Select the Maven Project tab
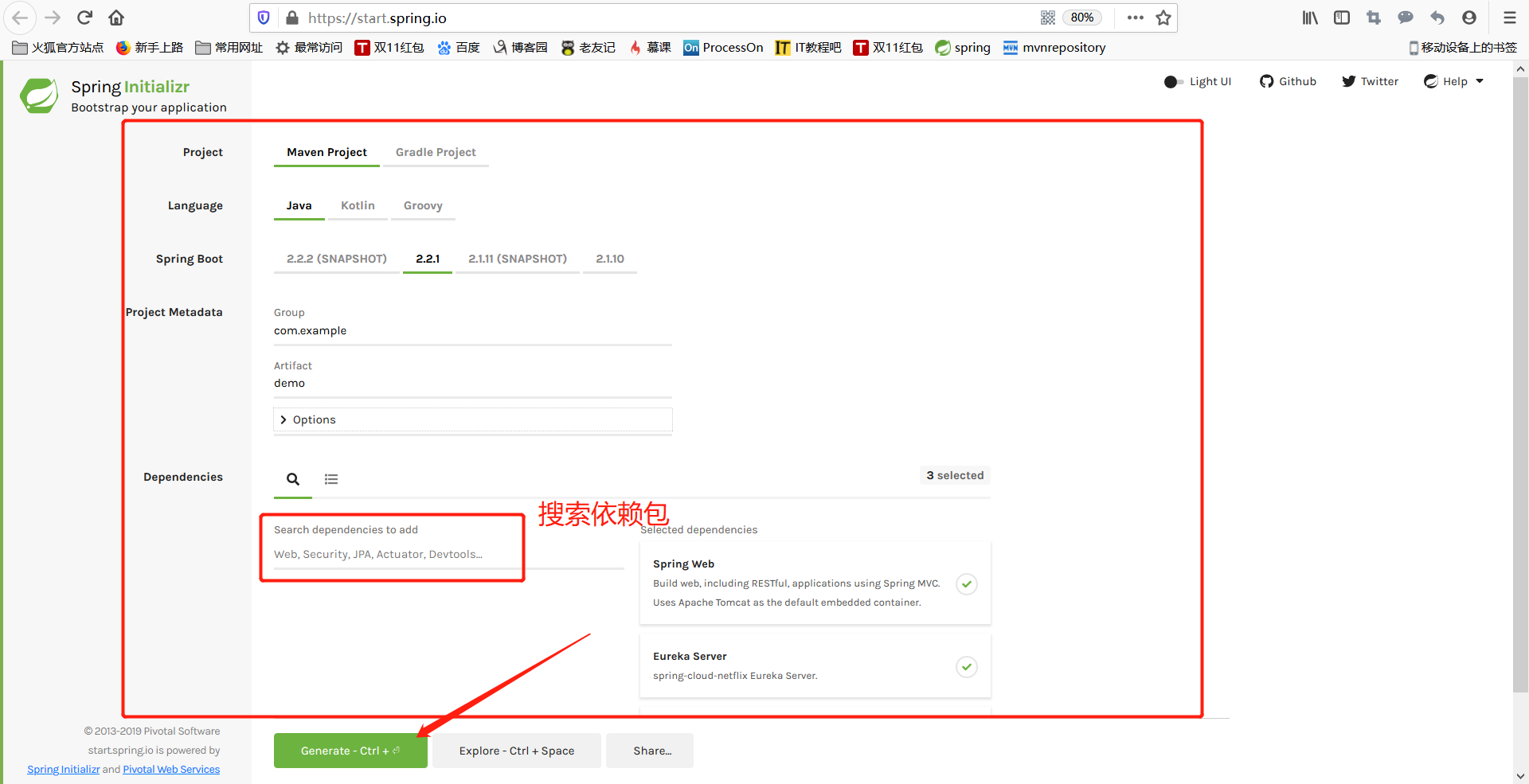 coord(327,152)
